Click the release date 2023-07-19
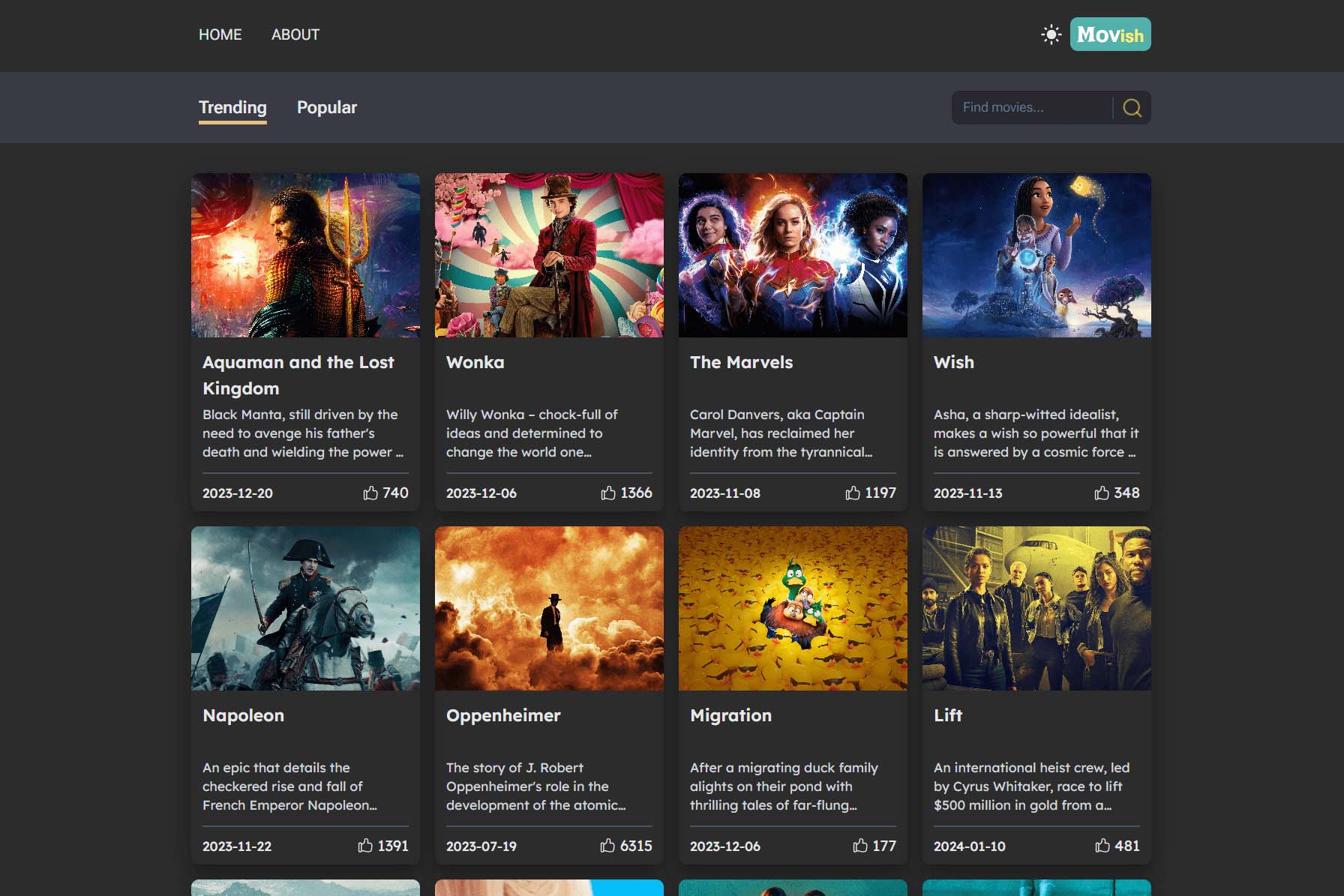 (x=481, y=847)
